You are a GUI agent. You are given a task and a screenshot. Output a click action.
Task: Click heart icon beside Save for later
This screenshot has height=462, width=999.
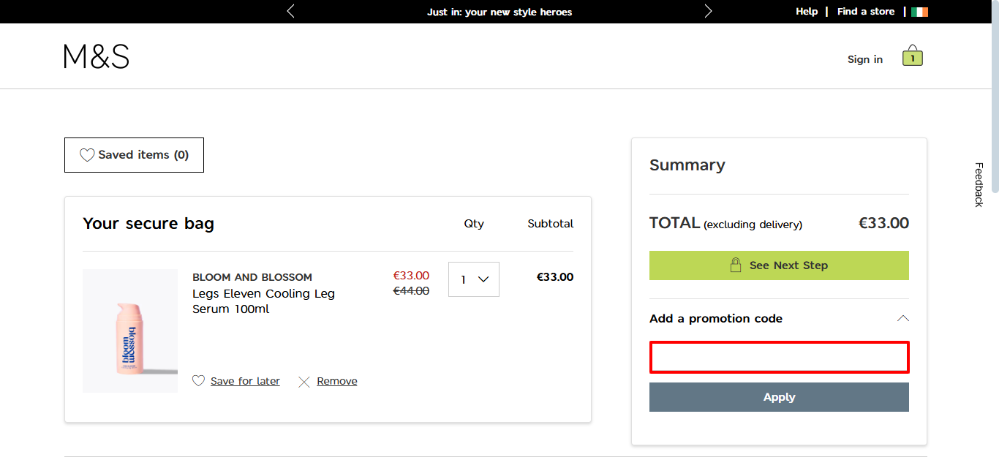coord(199,381)
